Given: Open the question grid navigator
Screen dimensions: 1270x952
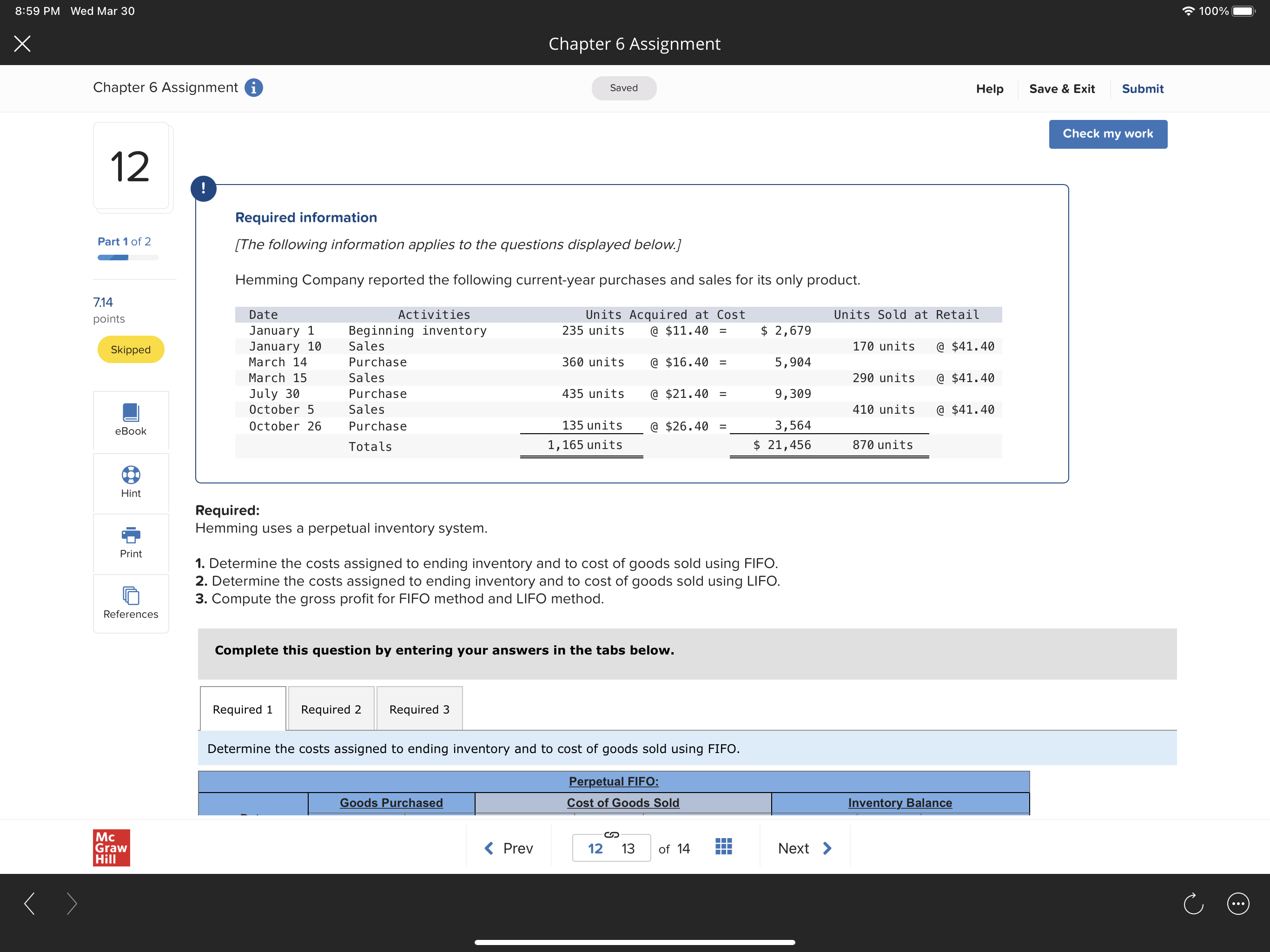Looking at the screenshot, I should pos(723,846).
